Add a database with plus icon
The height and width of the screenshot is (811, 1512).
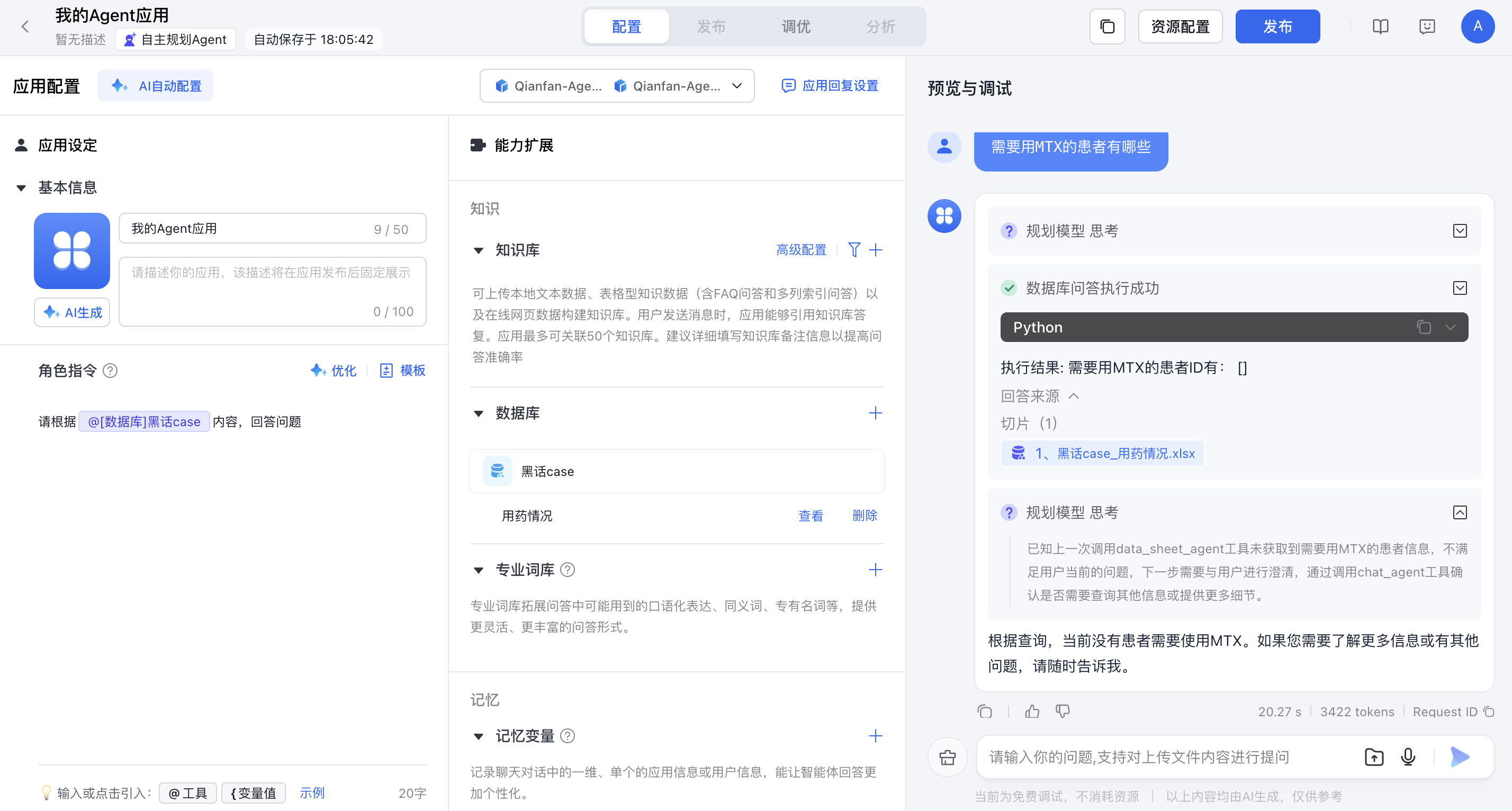pos(875,413)
